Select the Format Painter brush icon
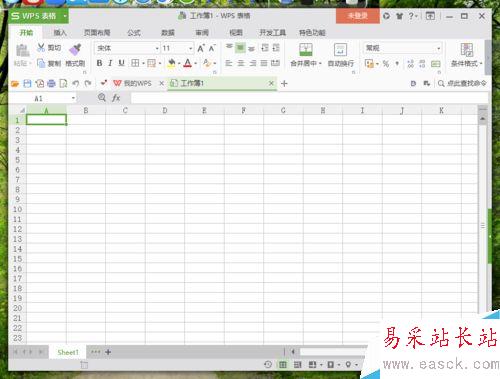 [75, 49]
